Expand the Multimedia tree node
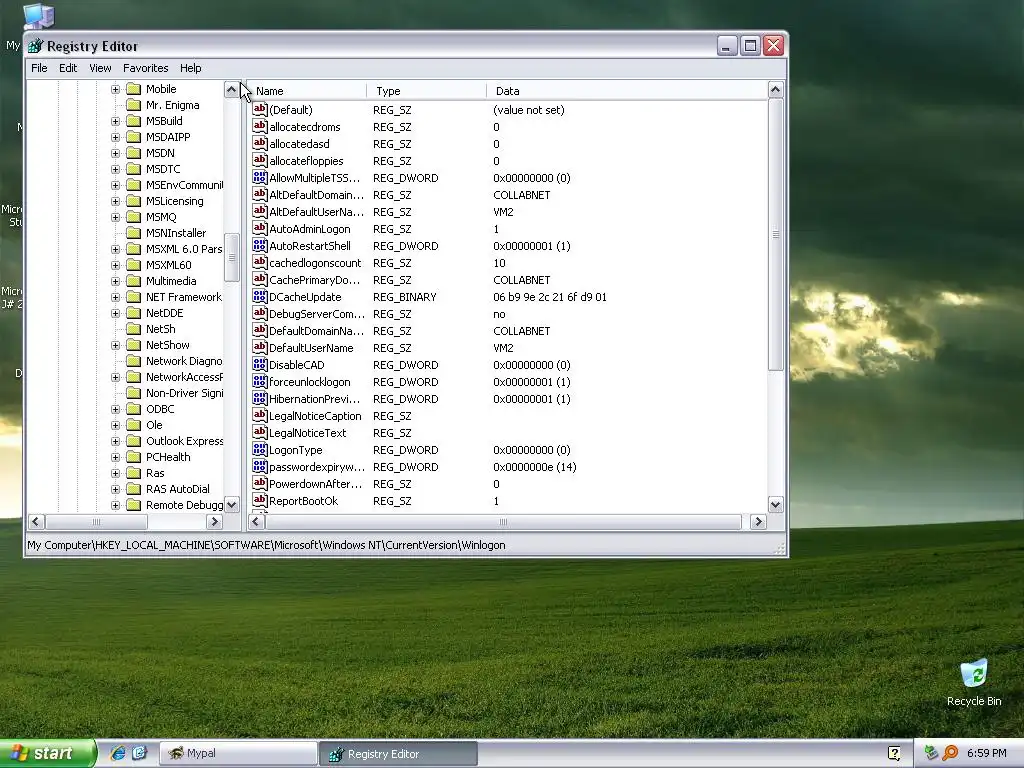Image resolution: width=1024 pixels, height=768 pixels. pyautogui.click(x=116, y=281)
